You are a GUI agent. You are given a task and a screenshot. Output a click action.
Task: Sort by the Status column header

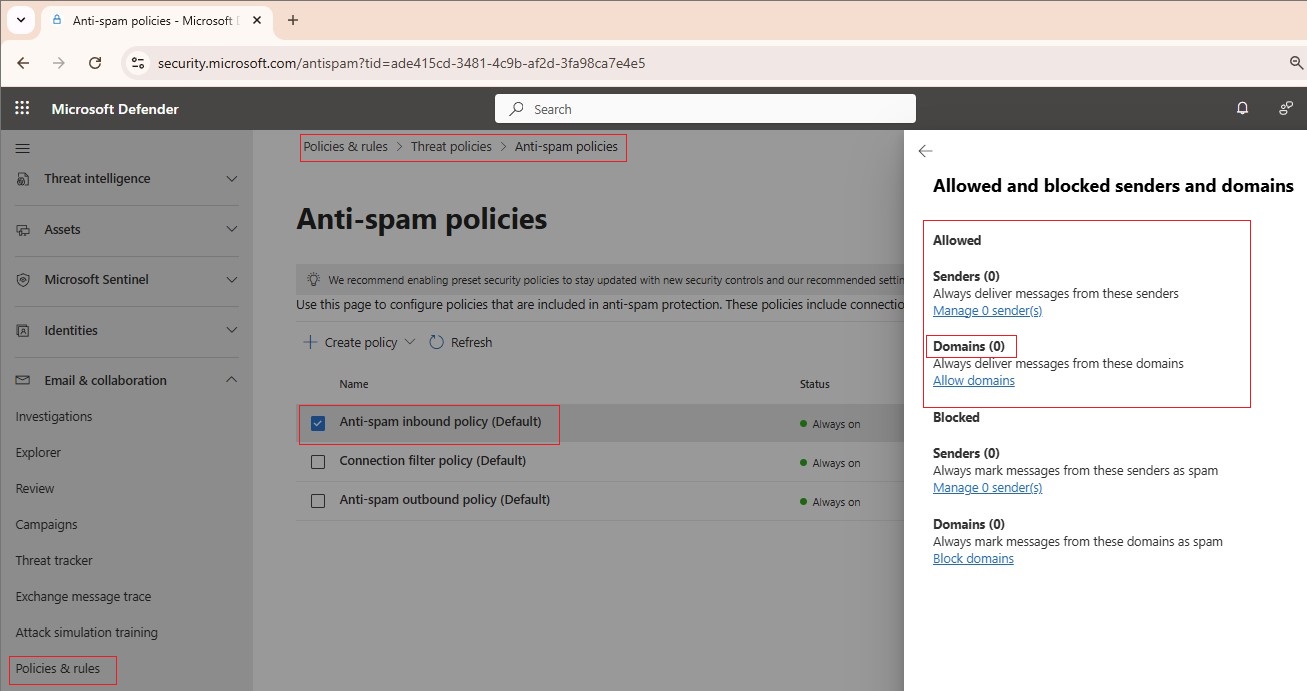[814, 384]
